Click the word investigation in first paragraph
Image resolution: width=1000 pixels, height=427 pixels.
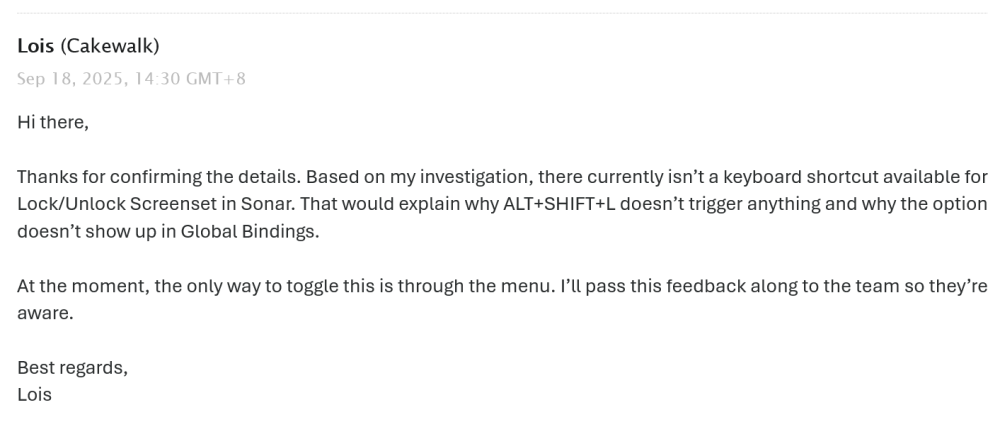[476, 177]
